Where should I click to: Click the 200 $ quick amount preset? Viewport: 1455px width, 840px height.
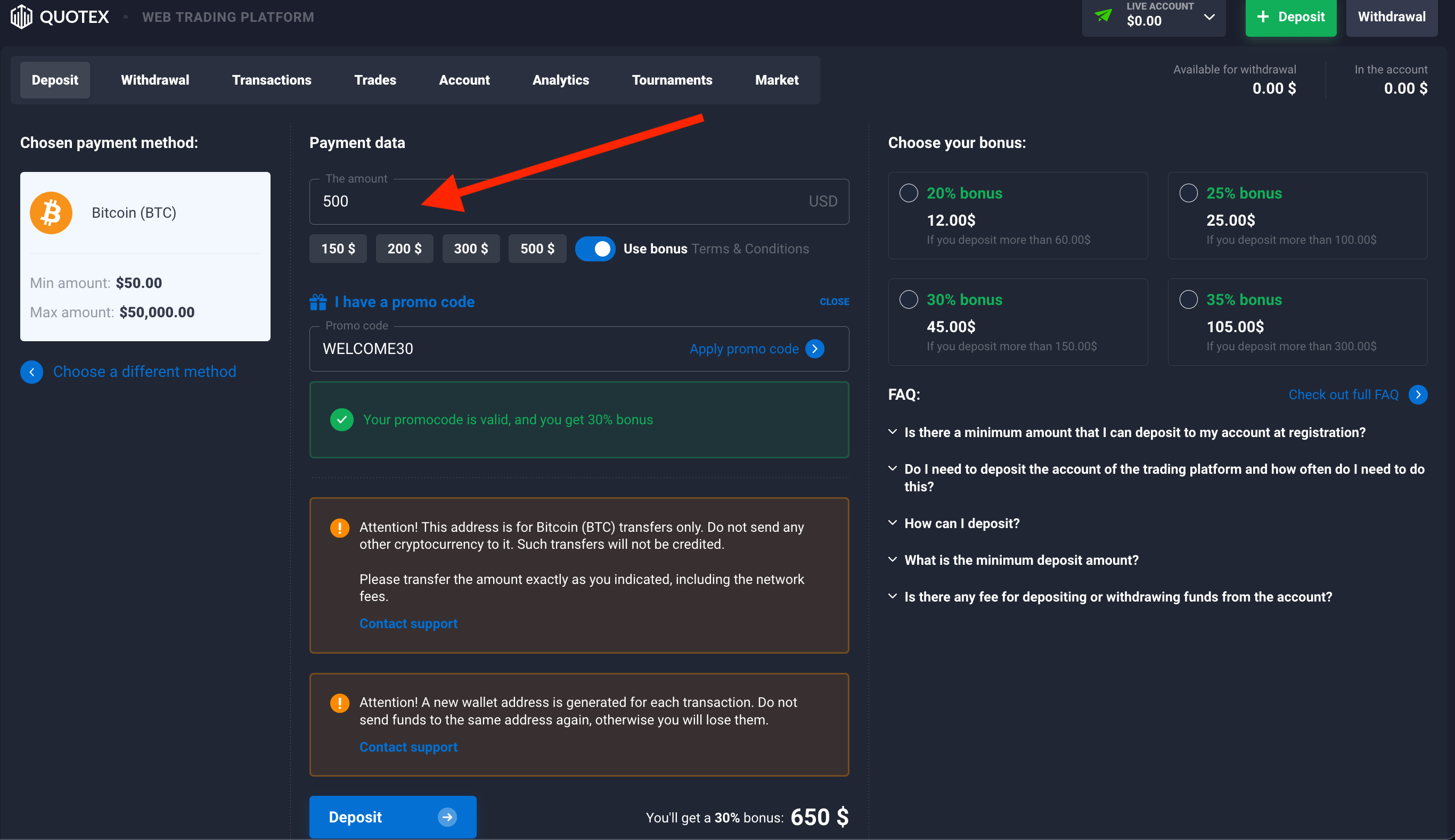point(404,249)
